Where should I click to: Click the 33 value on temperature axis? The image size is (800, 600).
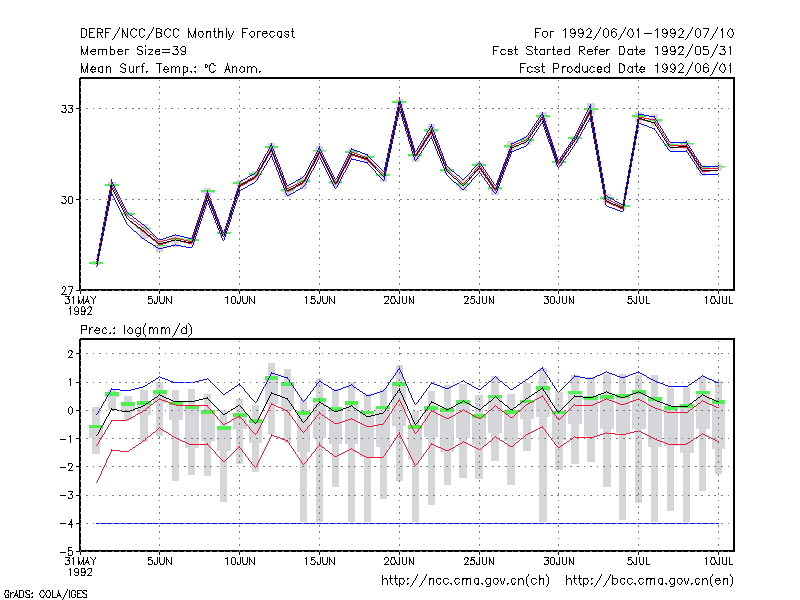(x=67, y=109)
